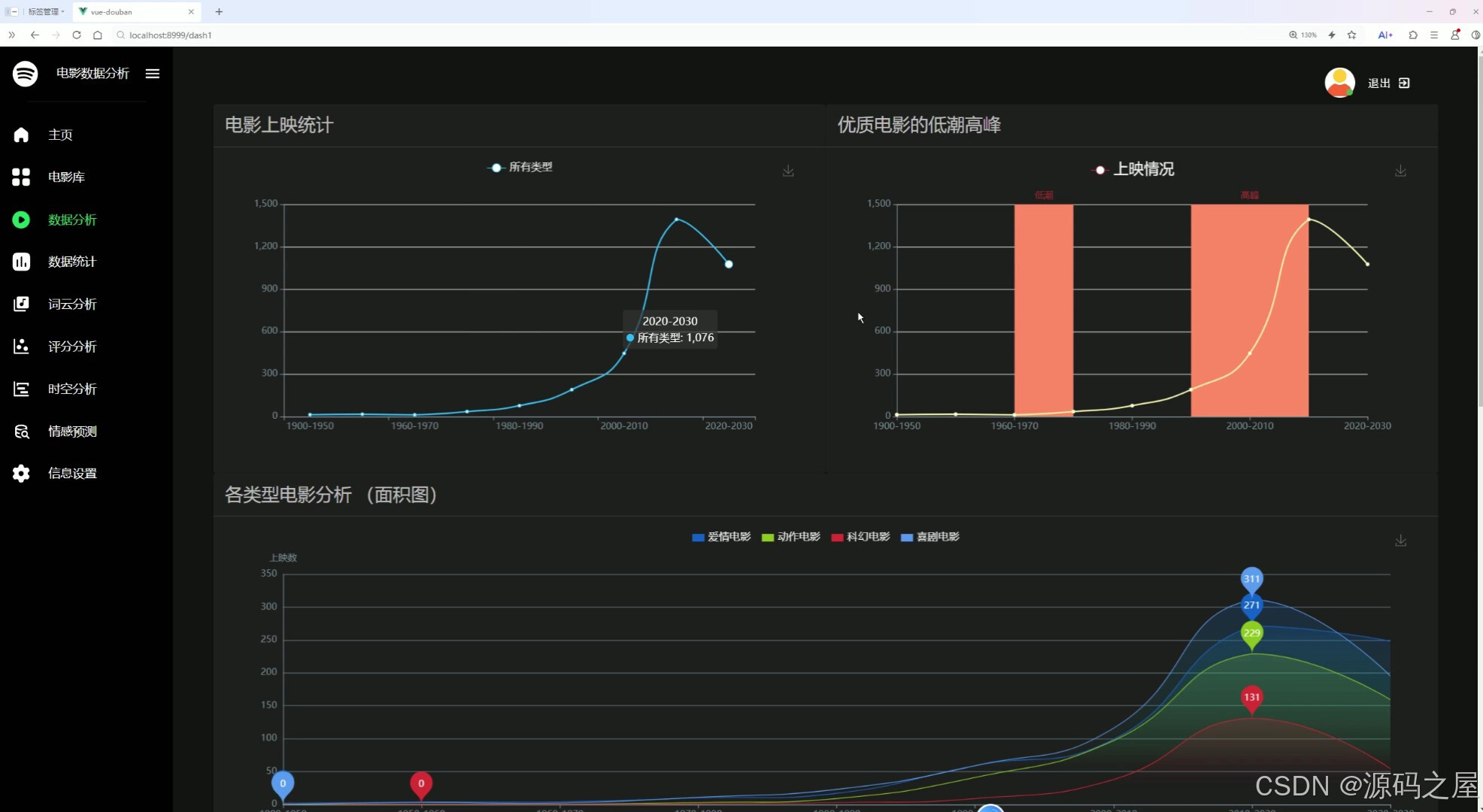Screen dimensions: 1483x812
Task: Toggle 科幻电影 legend swatch
Action: (837, 537)
